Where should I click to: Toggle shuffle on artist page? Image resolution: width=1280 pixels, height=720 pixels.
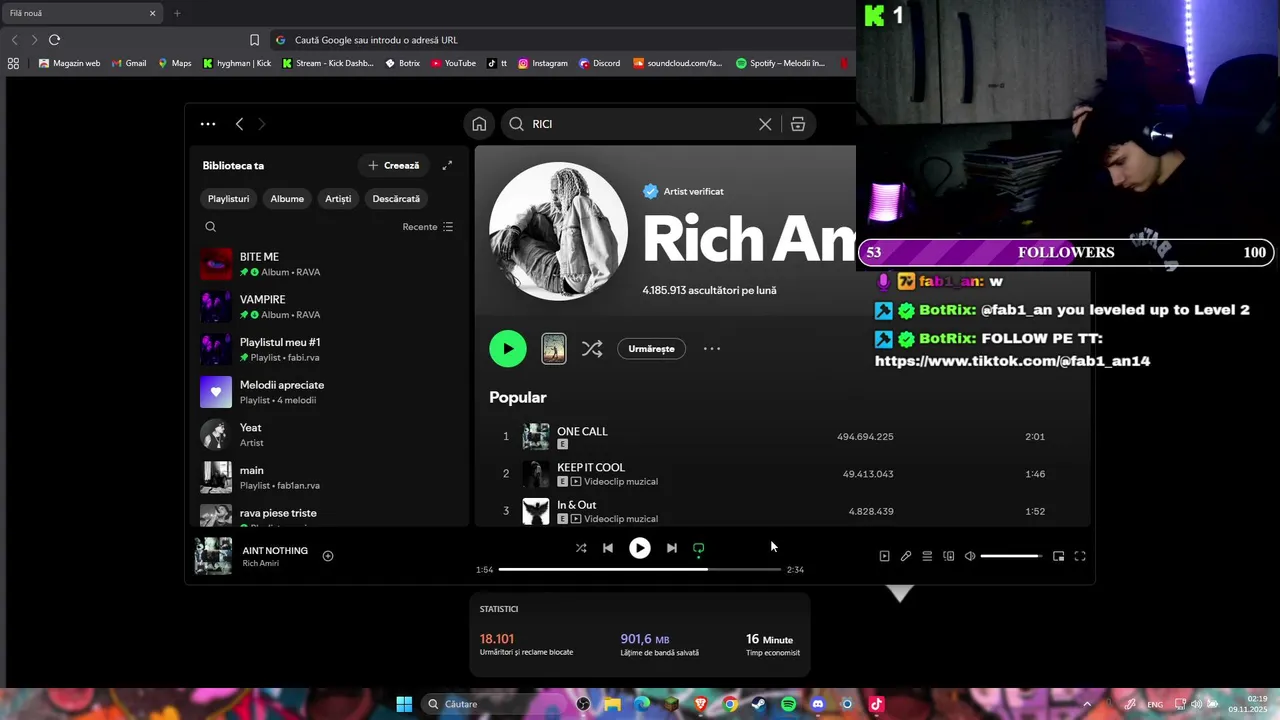click(592, 349)
